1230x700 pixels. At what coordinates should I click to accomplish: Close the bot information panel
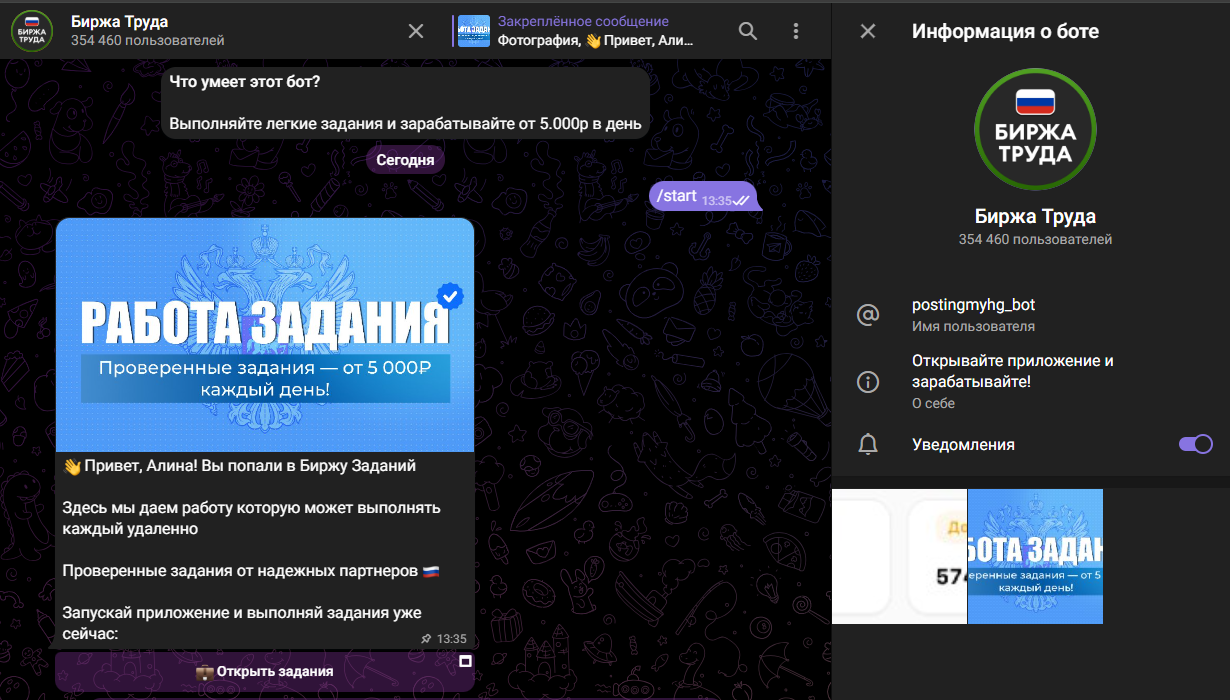click(868, 31)
